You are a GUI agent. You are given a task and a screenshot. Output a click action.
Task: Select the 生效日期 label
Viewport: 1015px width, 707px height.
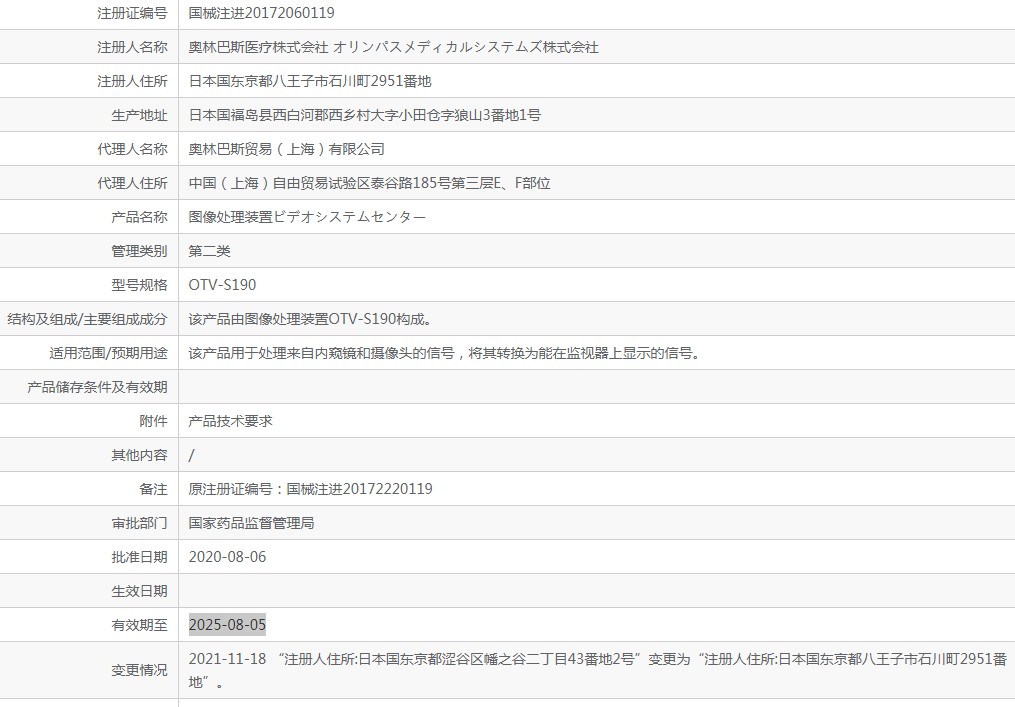coord(139,591)
